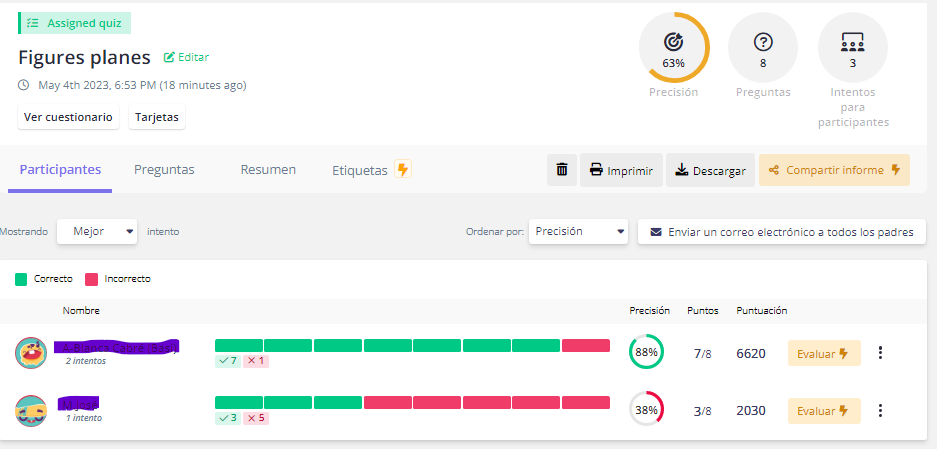Click the Editar pencil link

click(x=186, y=58)
